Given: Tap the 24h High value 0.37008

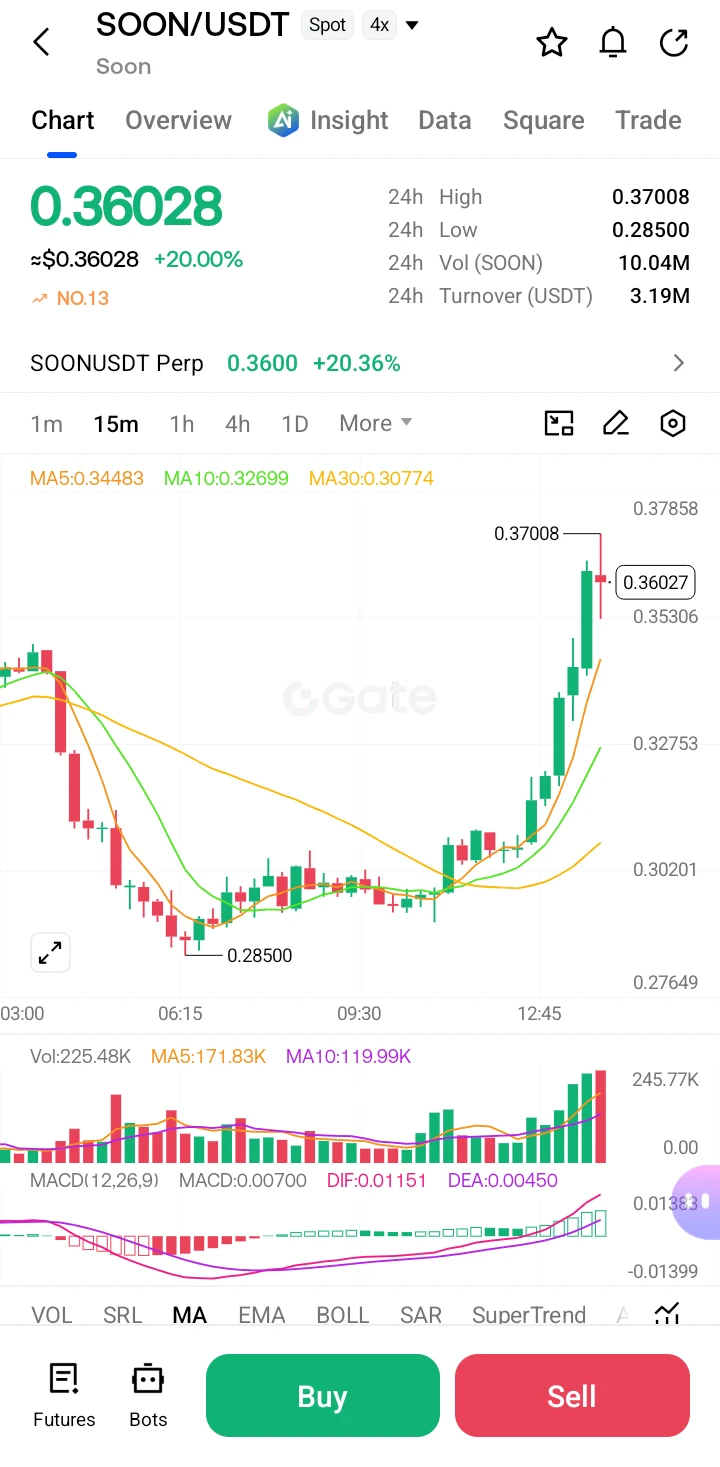Looking at the screenshot, I should click(x=651, y=197).
